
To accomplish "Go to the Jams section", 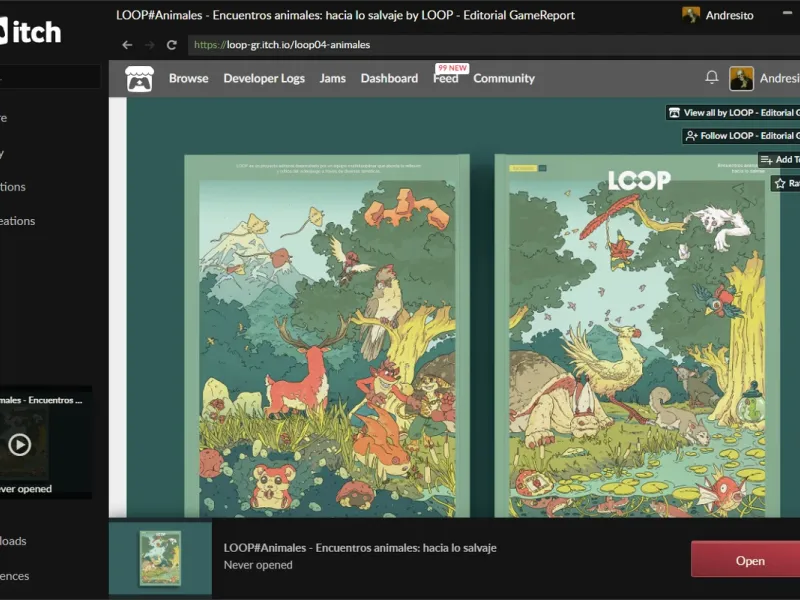I will tap(333, 79).
